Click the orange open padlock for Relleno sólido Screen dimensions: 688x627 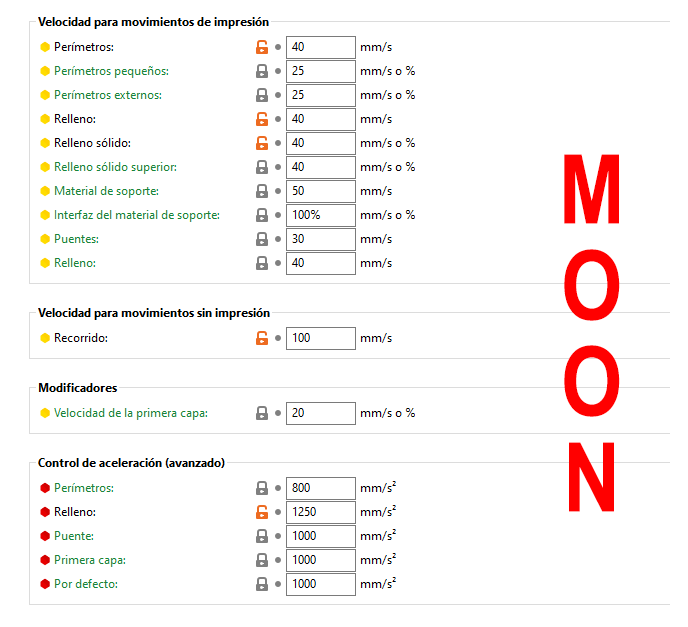coord(262,143)
